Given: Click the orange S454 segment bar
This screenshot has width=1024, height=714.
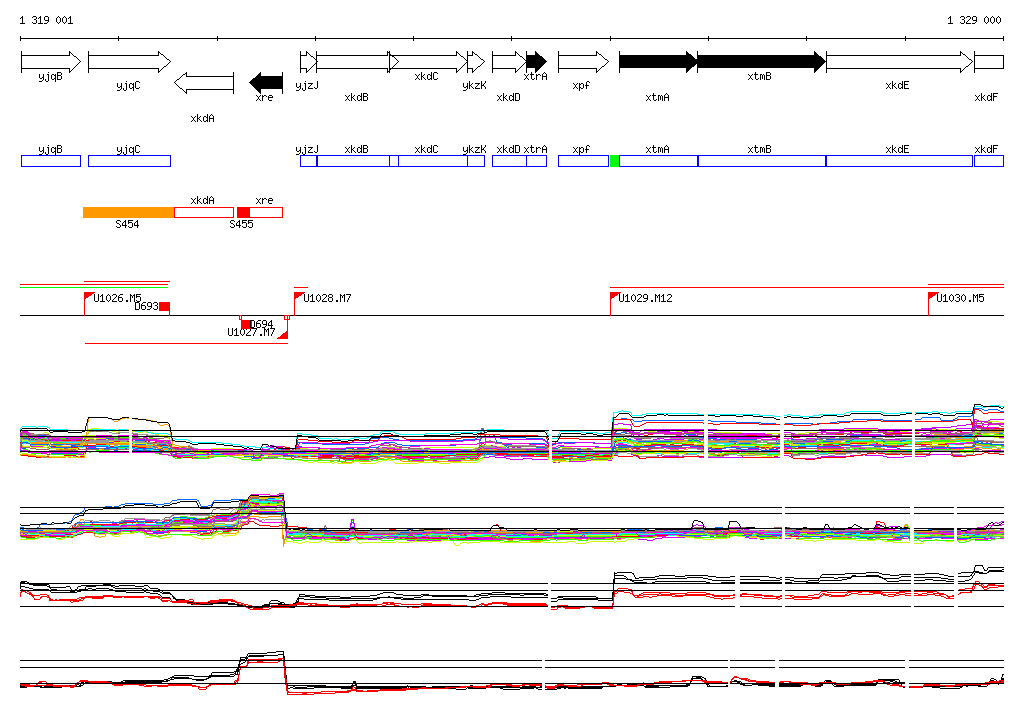Looking at the screenshot, I should point(128,212).
